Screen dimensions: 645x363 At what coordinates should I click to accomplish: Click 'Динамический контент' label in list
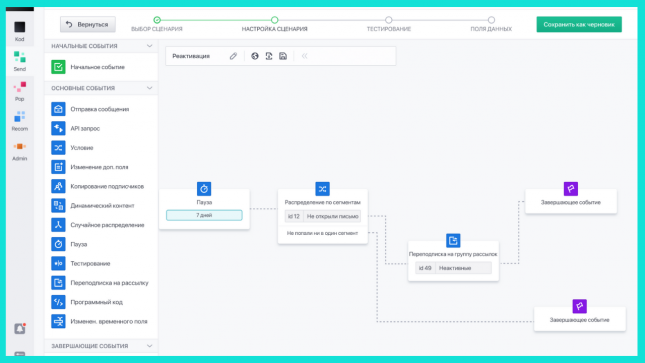[x=102, y=205]
